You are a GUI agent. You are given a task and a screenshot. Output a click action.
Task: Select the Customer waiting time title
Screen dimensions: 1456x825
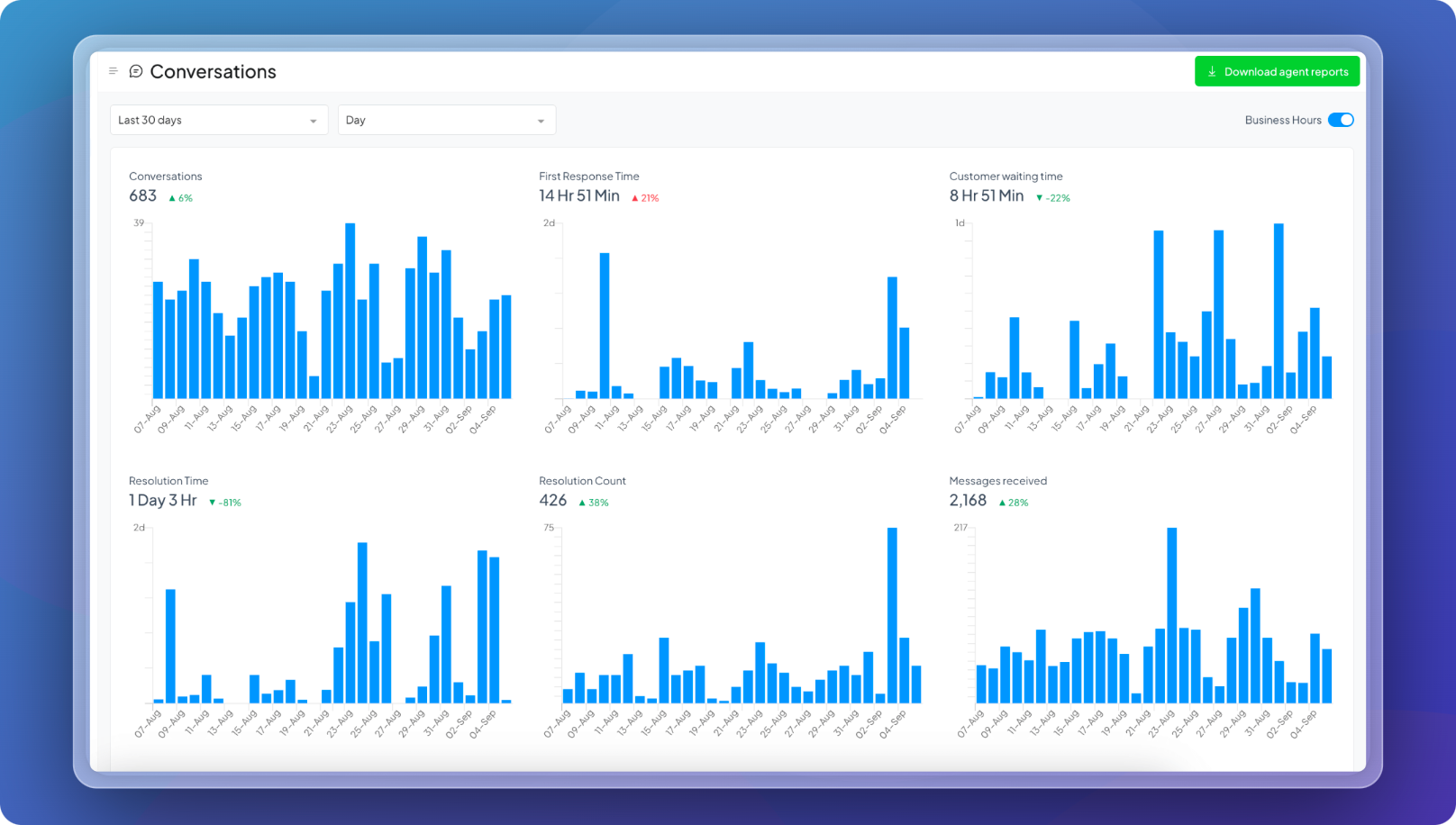point(1006,177)
